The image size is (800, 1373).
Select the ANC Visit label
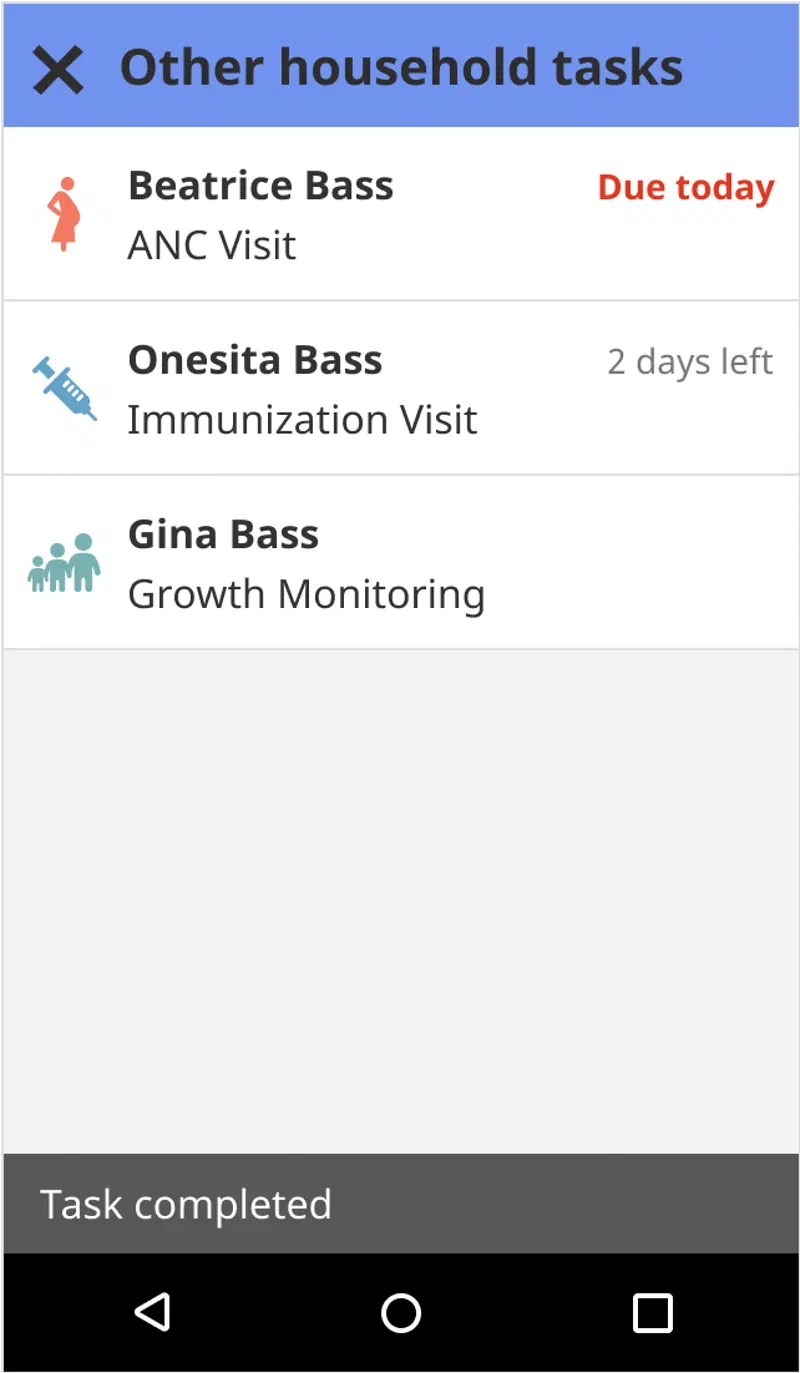pyautogui.click(x=212, y=246)
